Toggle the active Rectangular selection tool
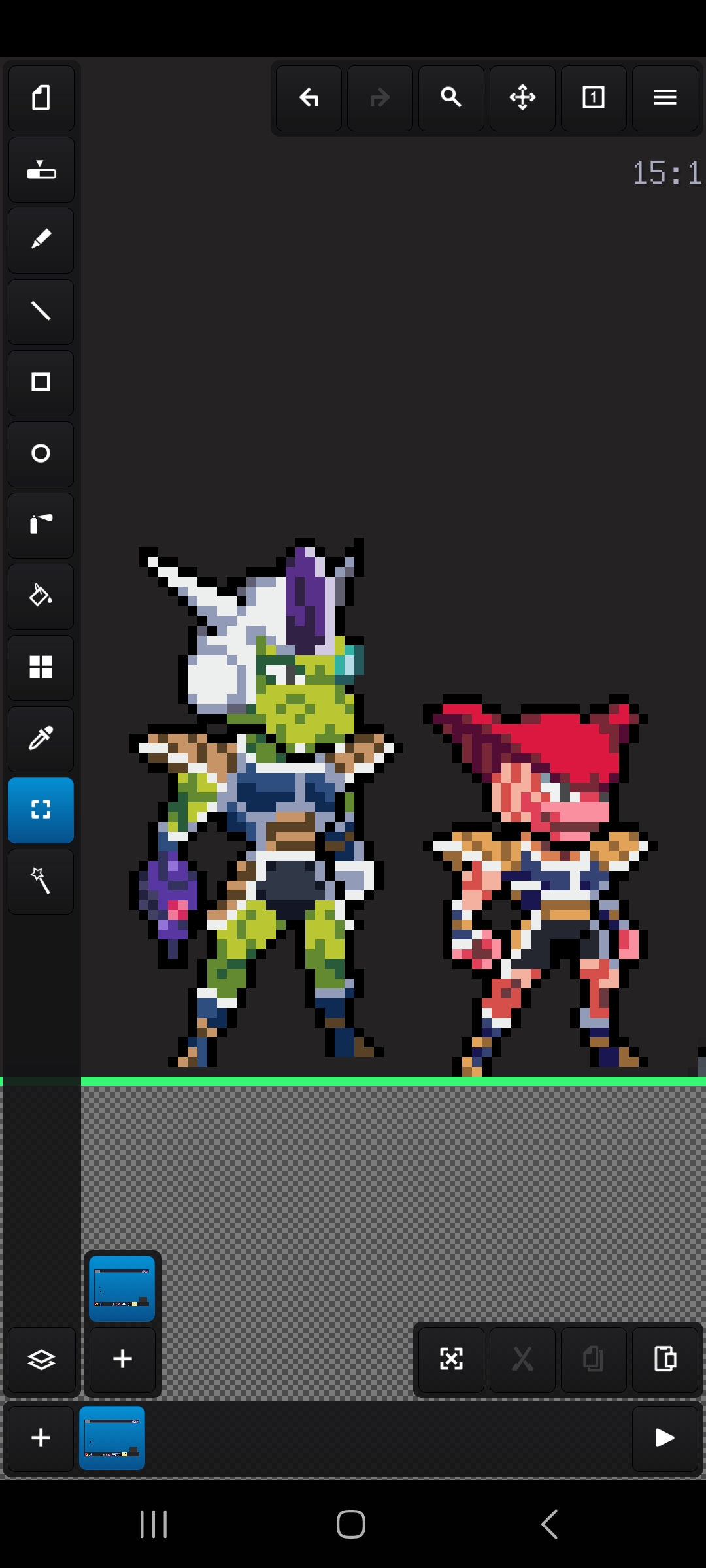706x1568 pixels. [x=41, y=810]
